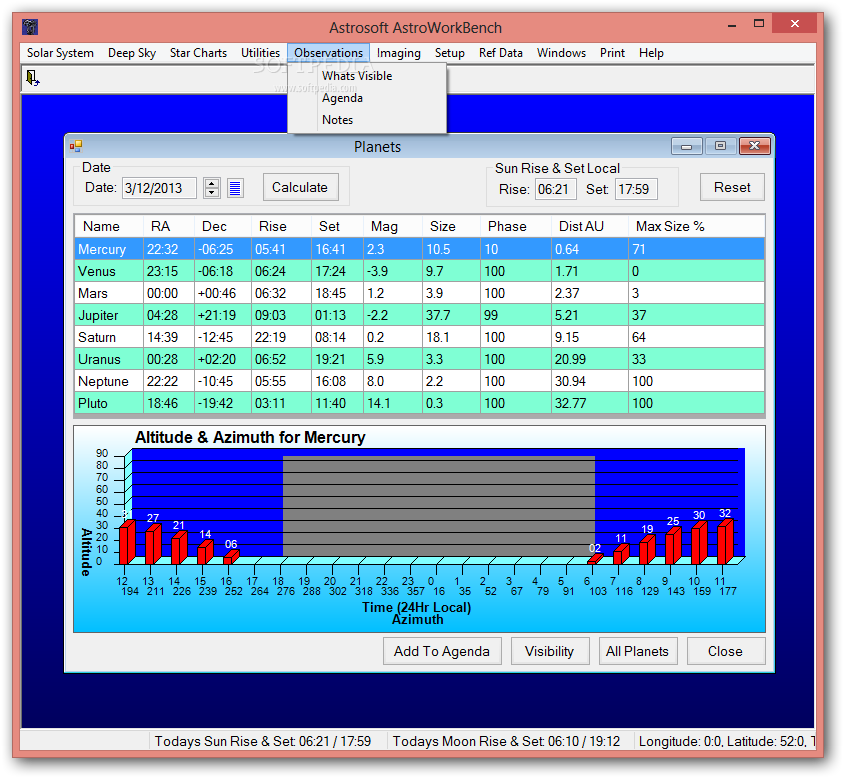This screenshot has width=844, height=778.
Task: Select the Uranus row
Action: tap(419, 360)
